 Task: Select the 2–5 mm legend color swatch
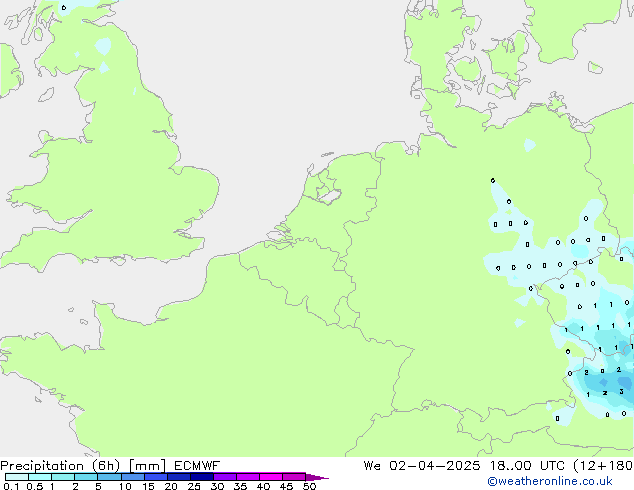86,477
